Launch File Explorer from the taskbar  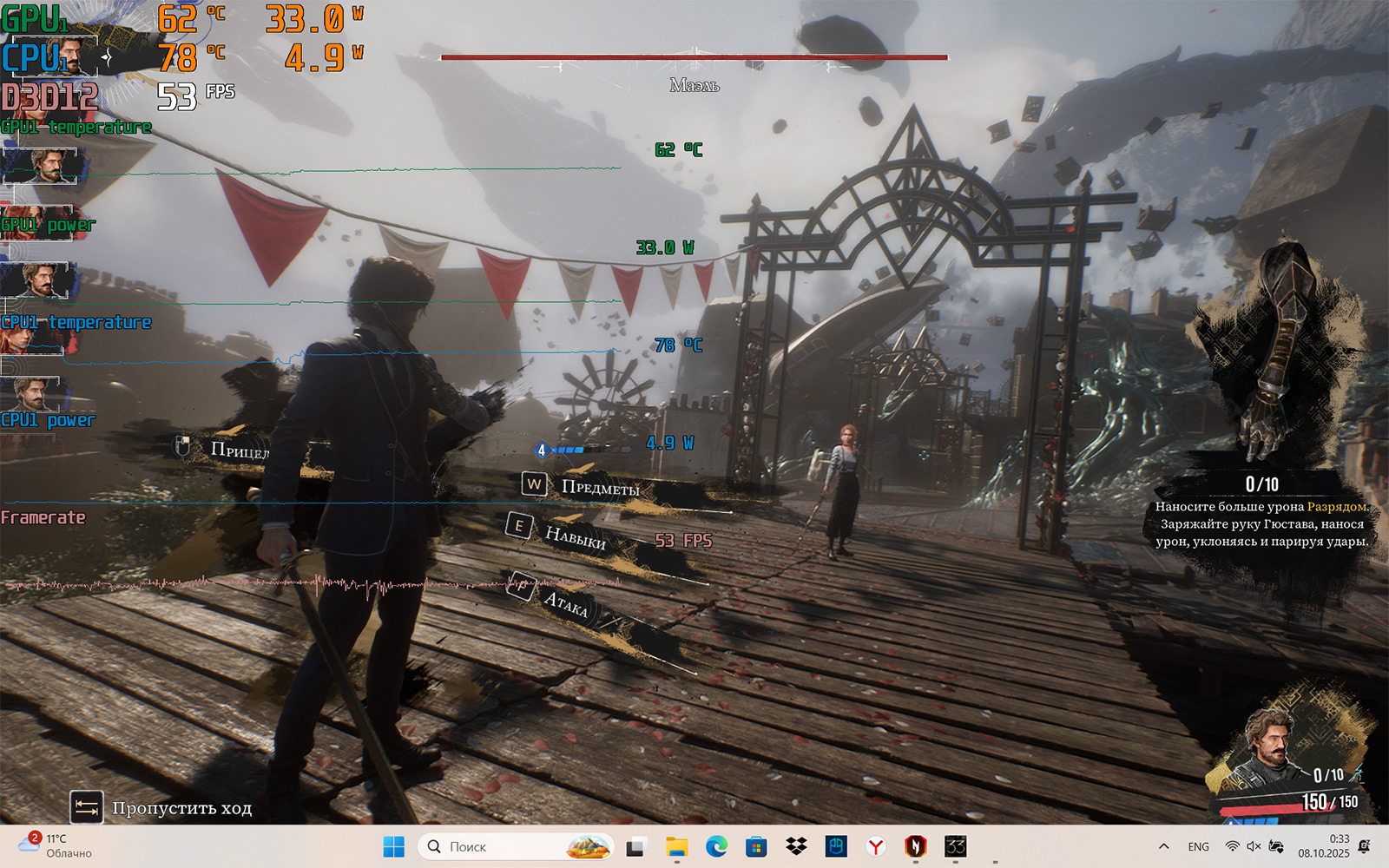point(676,846)
